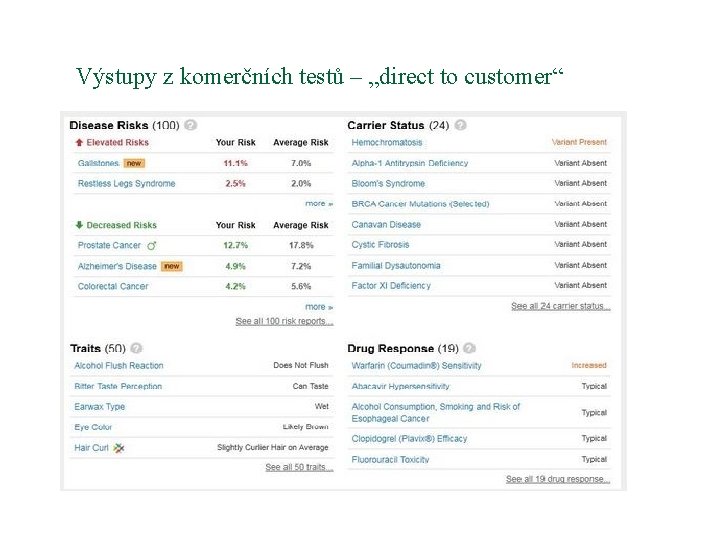Screen dimensions: 720x540
Task: Open See all 50 traits link
Action: pyautogui.click(x=299, y=467)
